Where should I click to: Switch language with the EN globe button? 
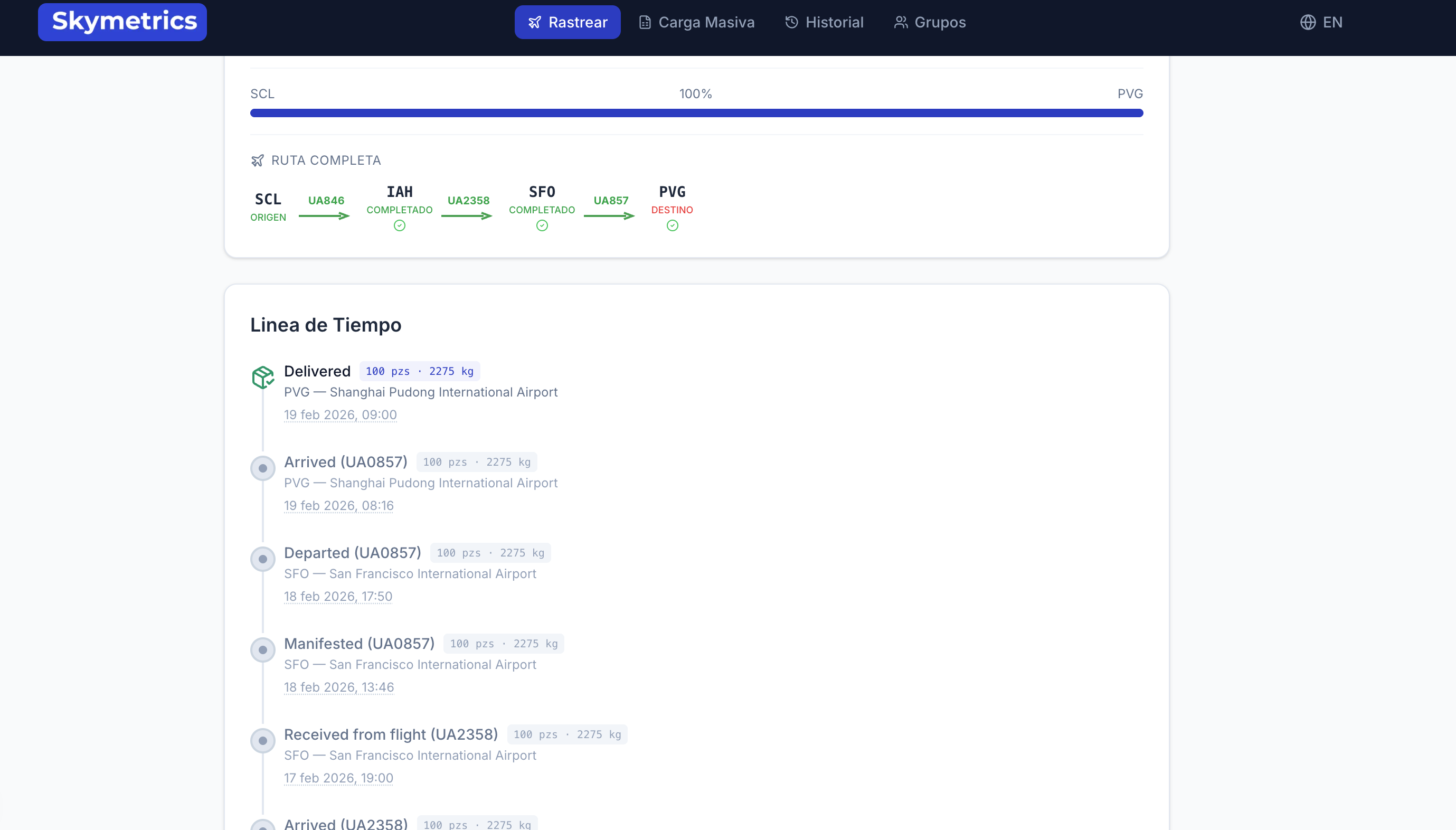pos(1321,22)
